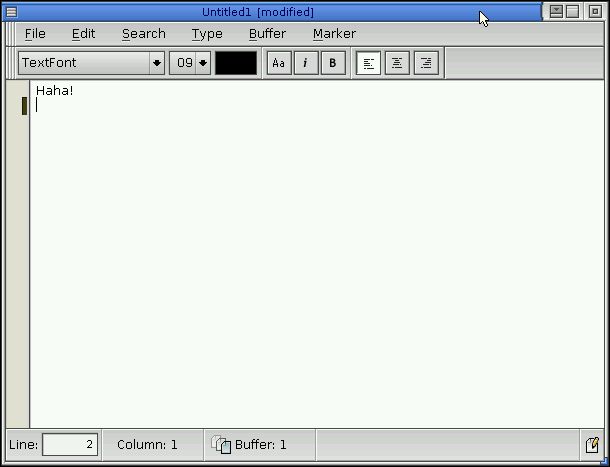Click the Line number input field
Viewport: 610px width, 467px height.
[x=70, y=445]
